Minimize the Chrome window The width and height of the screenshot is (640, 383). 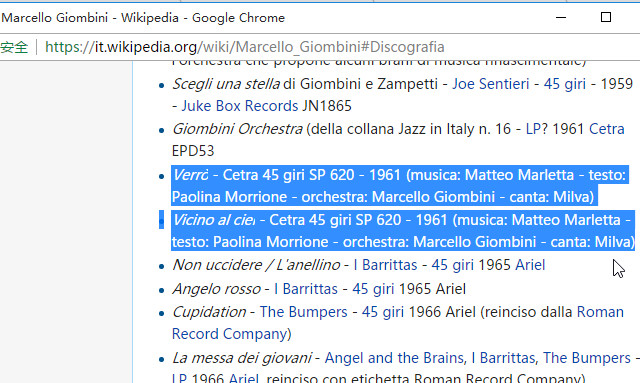561,18
